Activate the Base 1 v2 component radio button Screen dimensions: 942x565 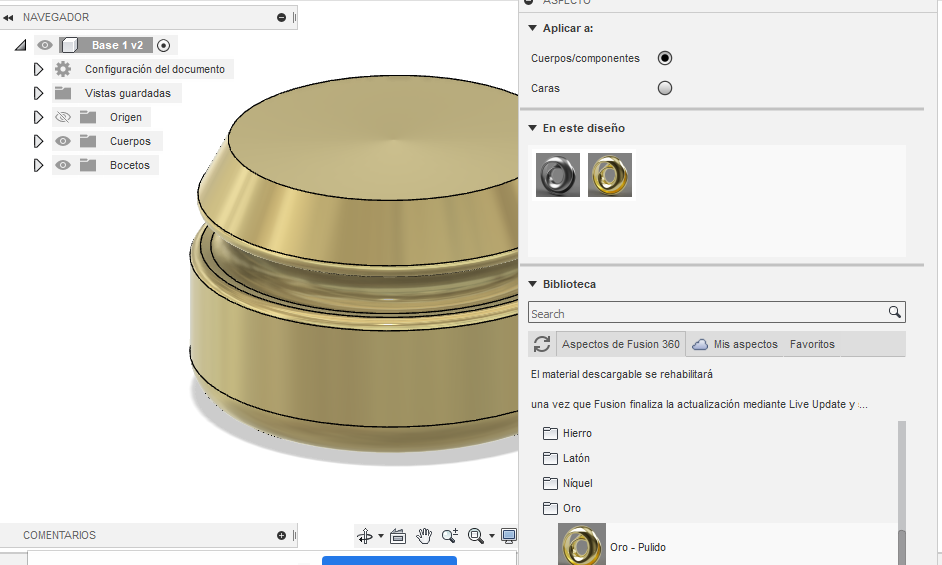[x=163, y=45]
